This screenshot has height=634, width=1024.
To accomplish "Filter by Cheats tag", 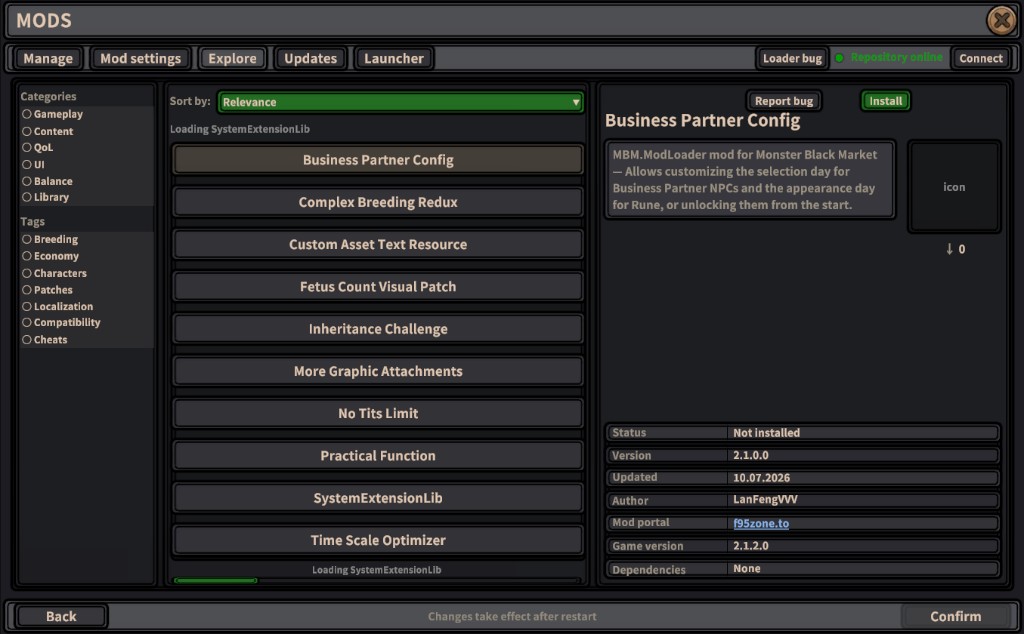I will [x=27, y=340].
